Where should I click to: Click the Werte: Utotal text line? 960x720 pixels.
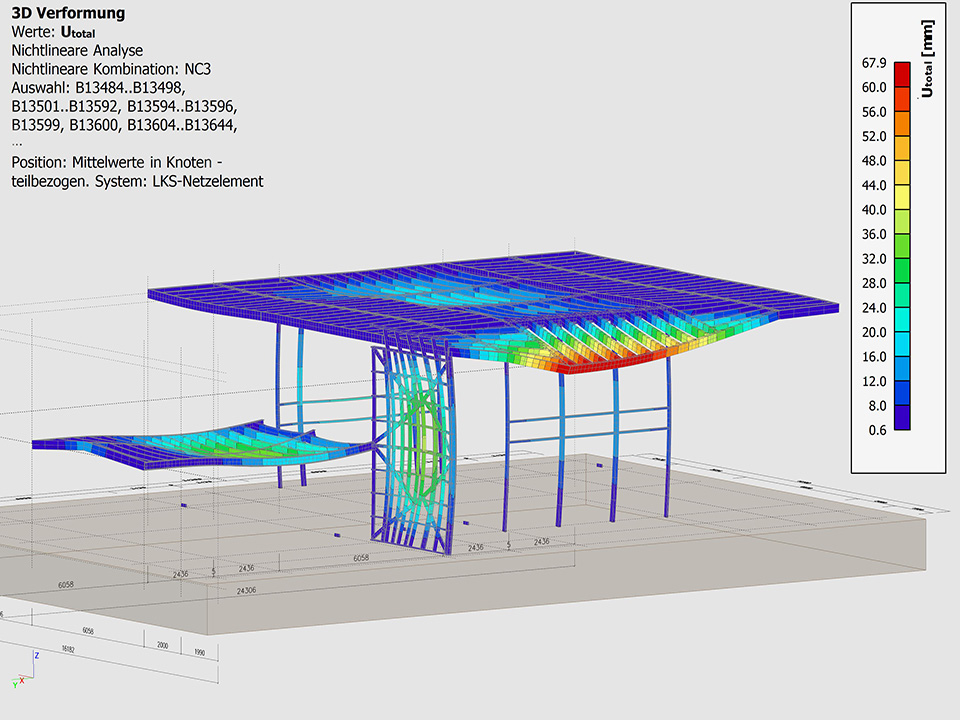[60, 32]
